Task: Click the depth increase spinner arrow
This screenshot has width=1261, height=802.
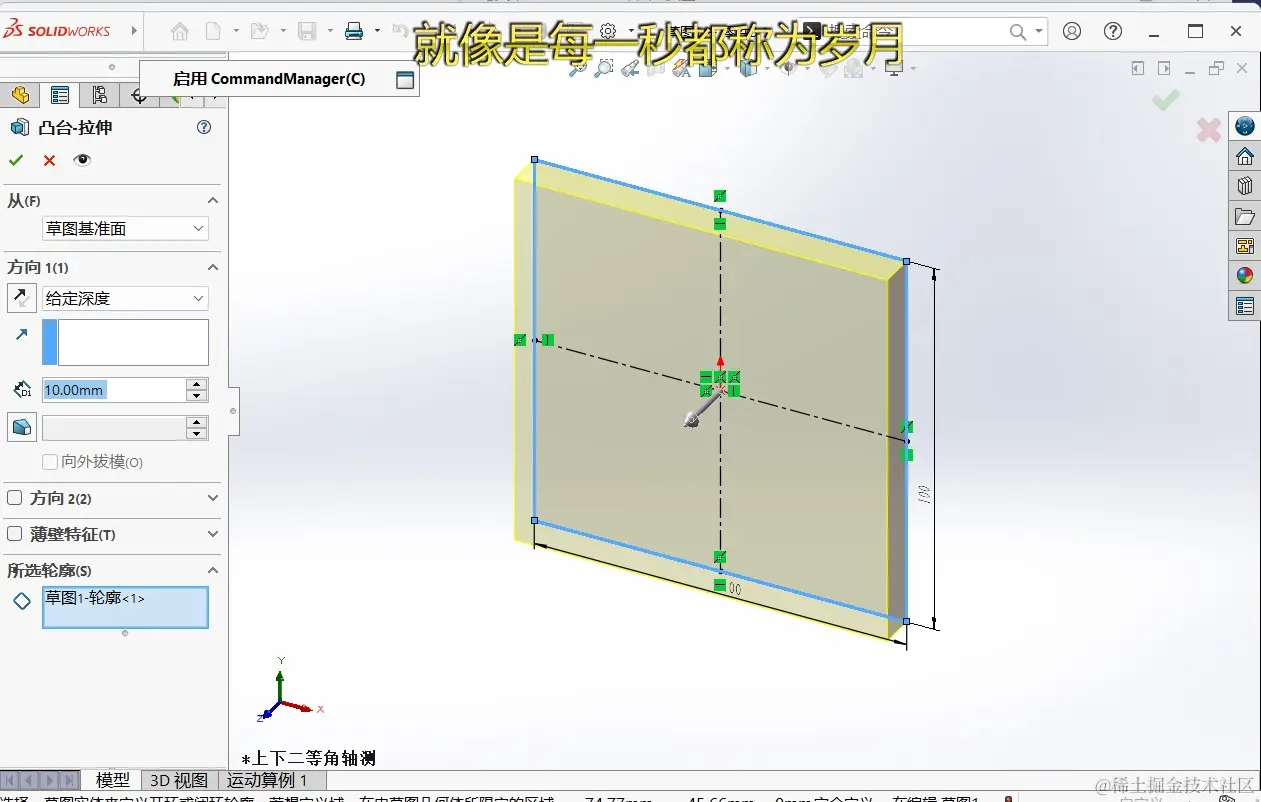Action: pos(197,384)
